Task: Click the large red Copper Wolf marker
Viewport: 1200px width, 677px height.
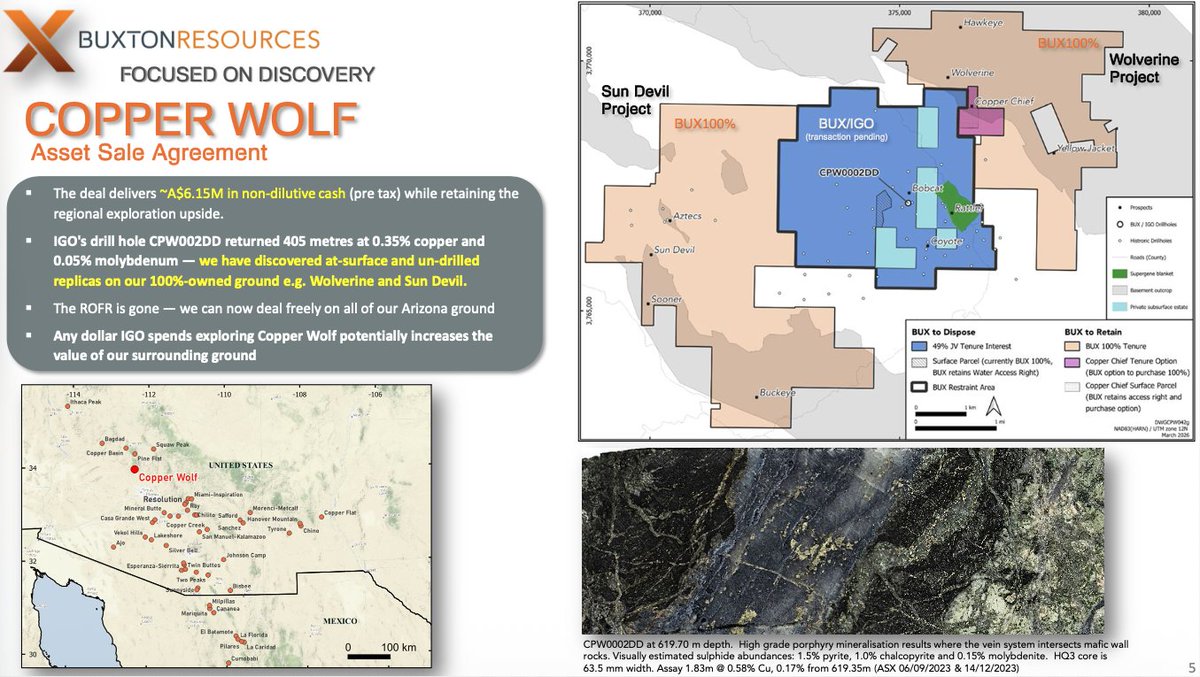Action: click(x=132, y=467)
